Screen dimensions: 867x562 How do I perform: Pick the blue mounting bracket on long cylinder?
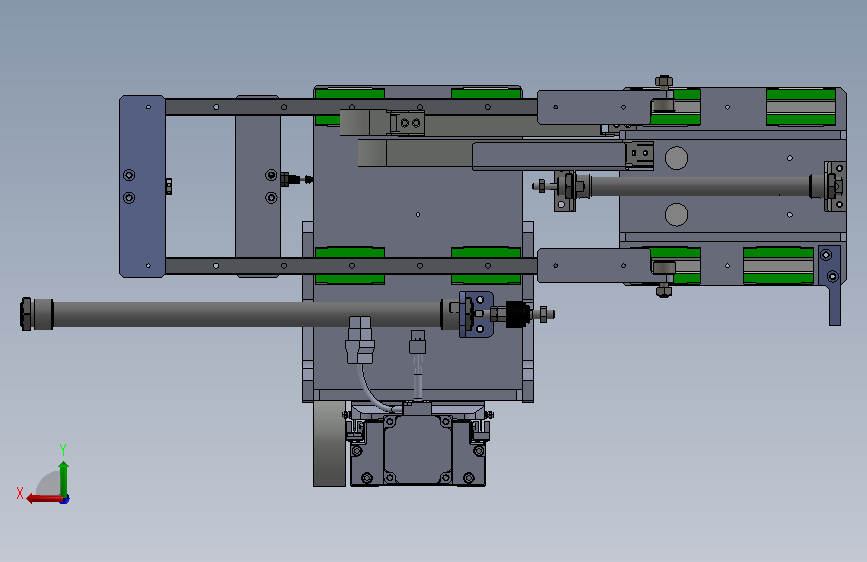(x=476, y=314)
